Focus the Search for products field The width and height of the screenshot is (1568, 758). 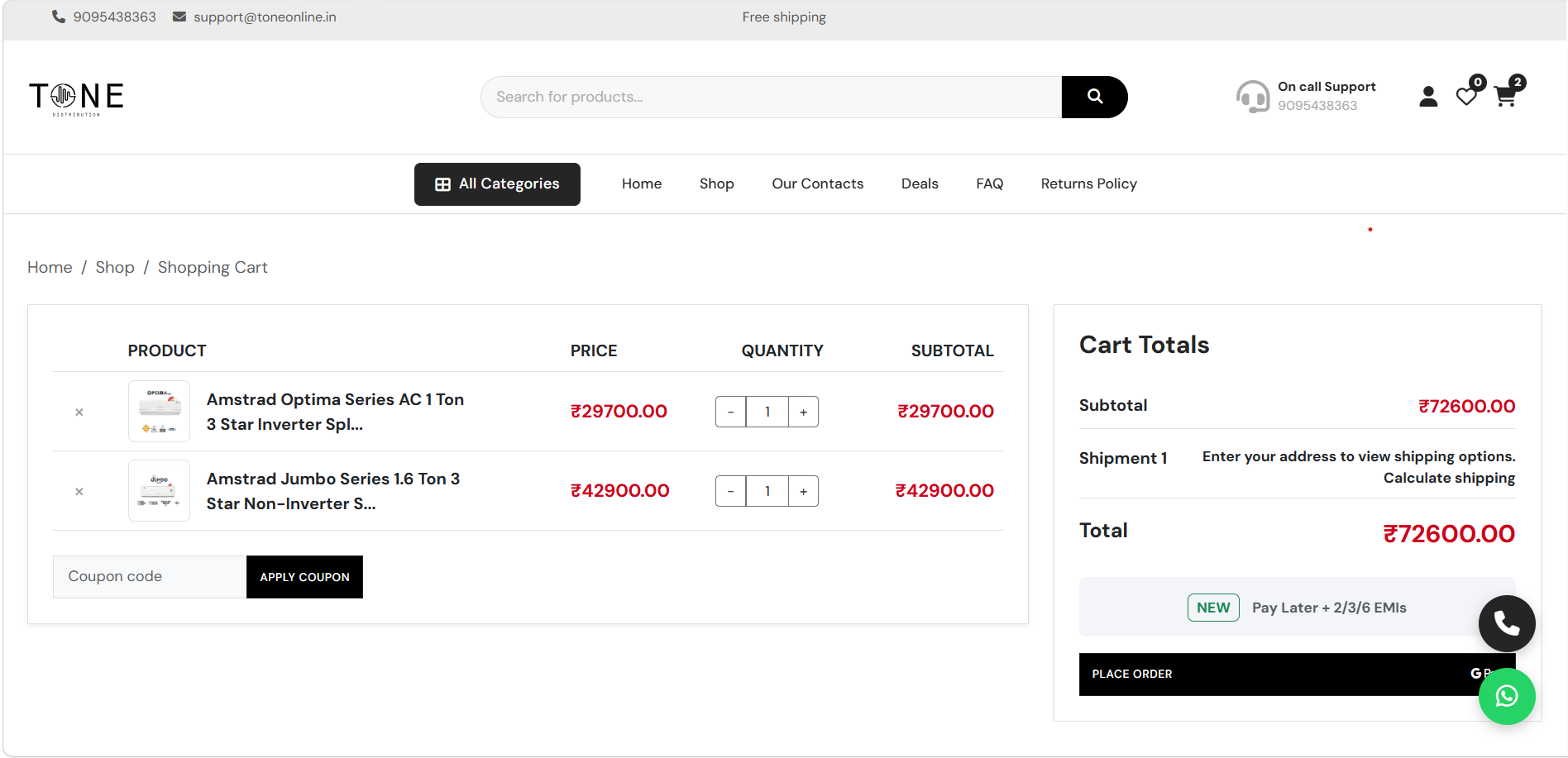(x=771, y=97)
